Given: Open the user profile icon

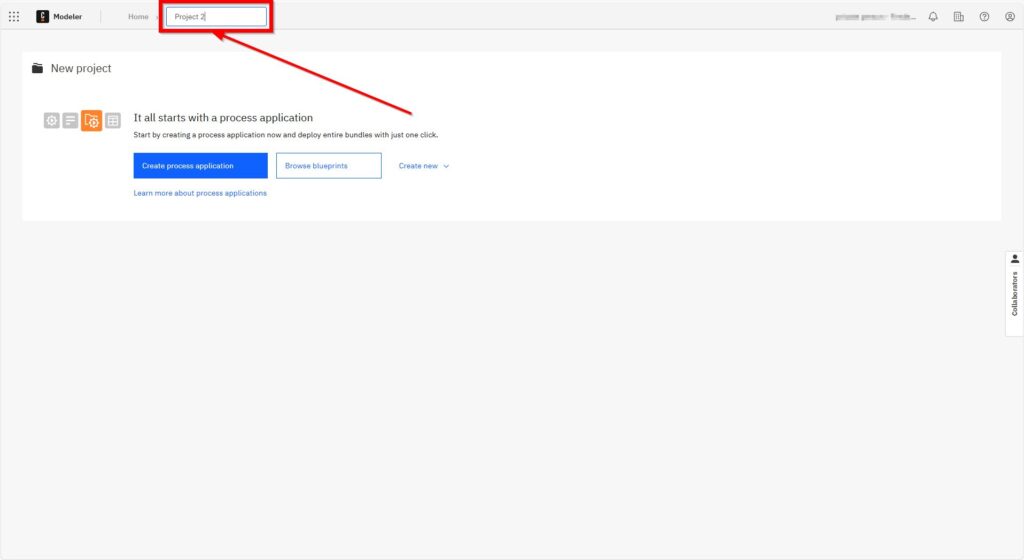Looking at the screenshot, I should point(1009,16).
